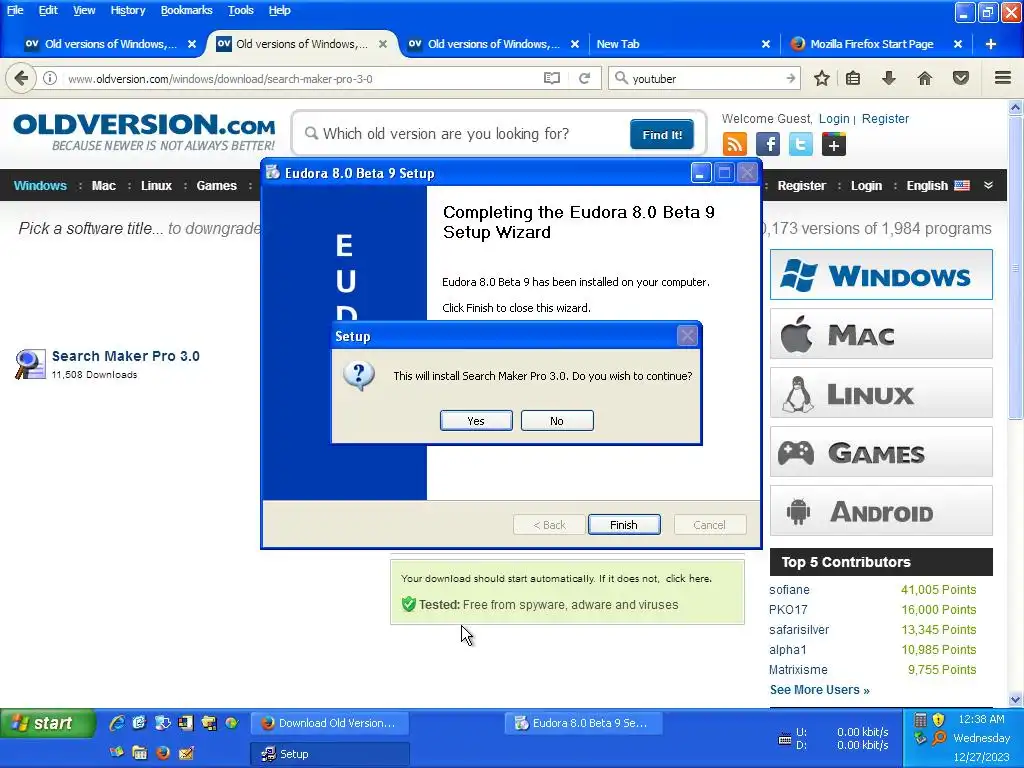This screenshot has height=768, width=1024.
Task: Open the Pocket icon in toolbar
Action: click(x=961, y=78)
